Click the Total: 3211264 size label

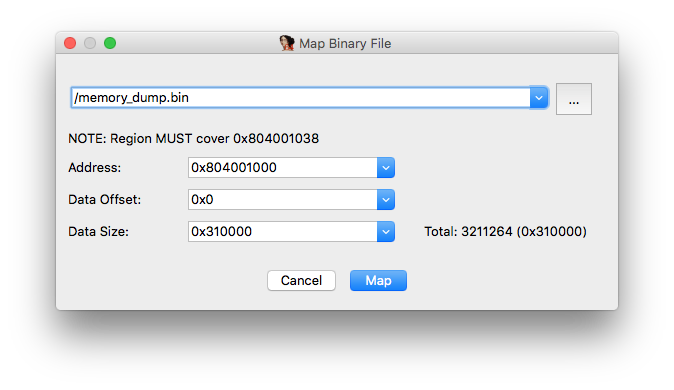506,232
